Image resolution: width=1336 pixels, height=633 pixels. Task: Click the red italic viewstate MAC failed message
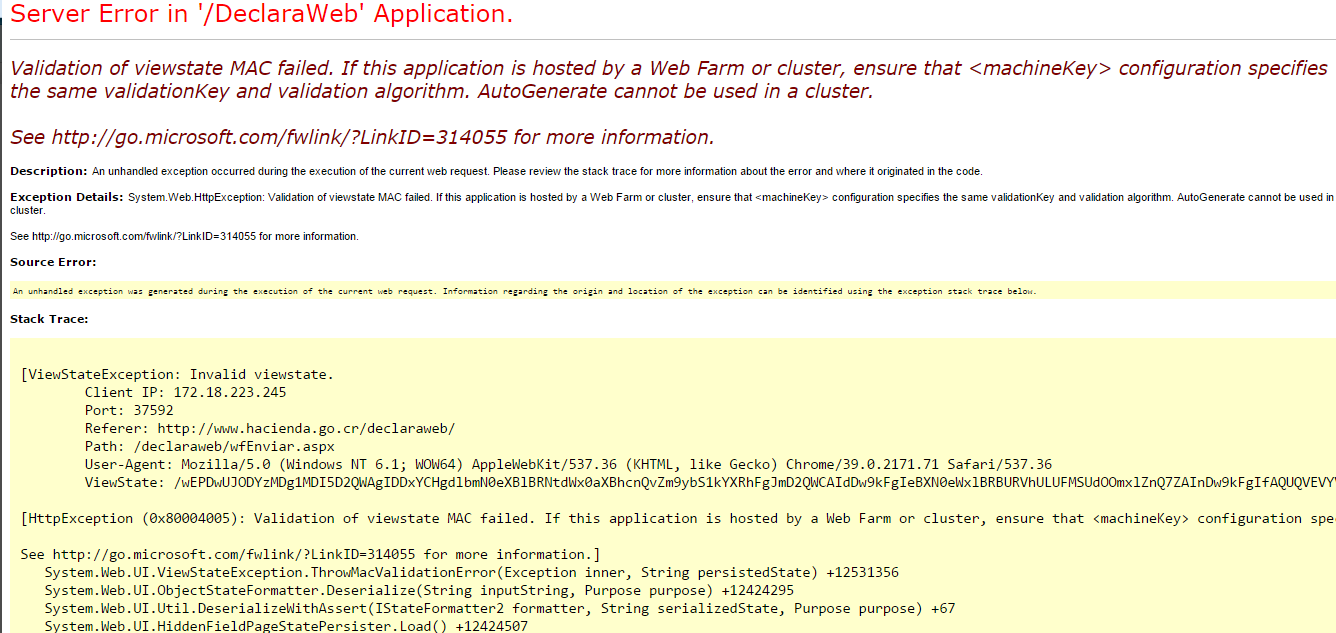point(668,80)
